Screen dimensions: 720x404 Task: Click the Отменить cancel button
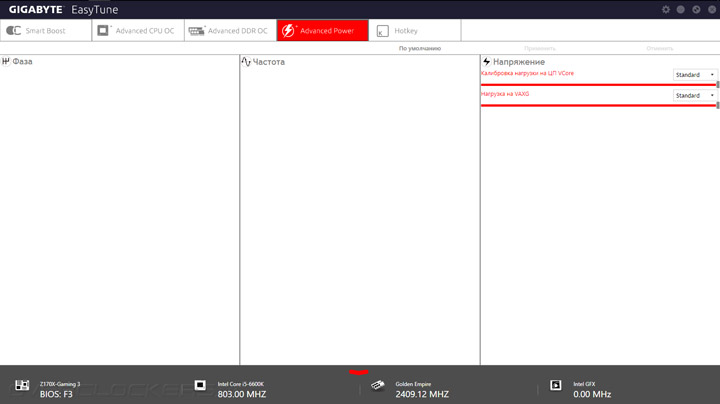pyautogui.click(x=660, y=48)
